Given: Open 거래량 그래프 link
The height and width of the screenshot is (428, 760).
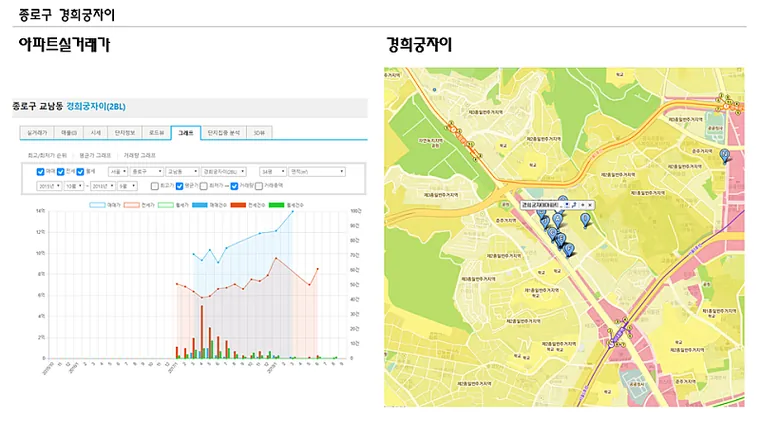Looking at the screenshot, I should tap(140, 156).
